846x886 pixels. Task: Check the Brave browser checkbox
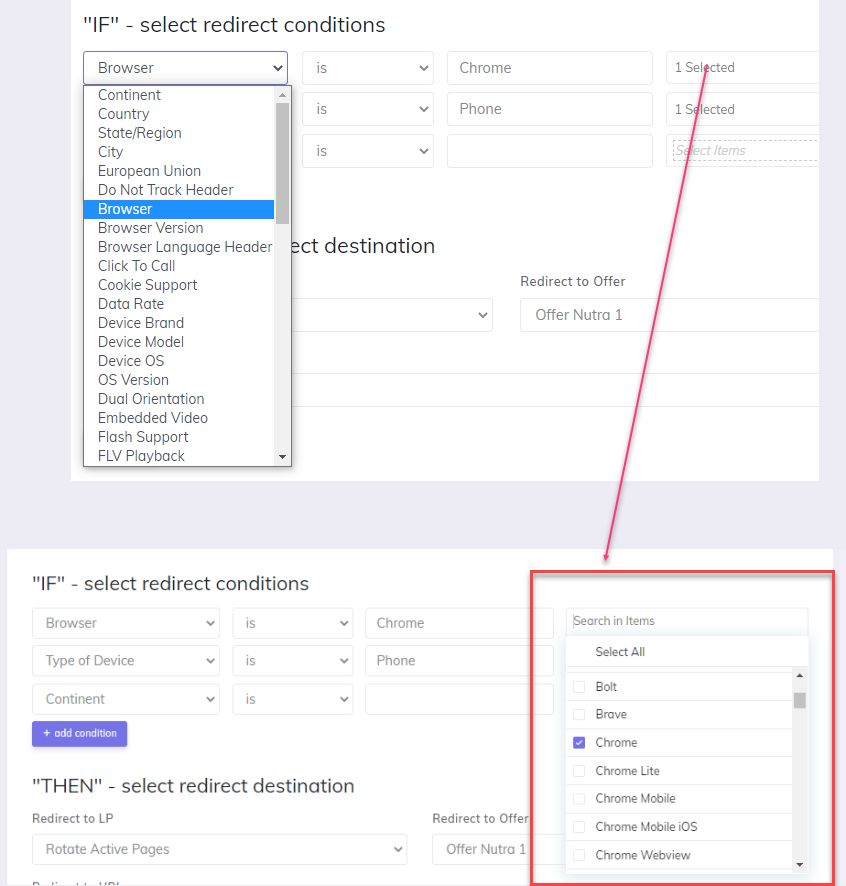pyautogui.click(x=579, y=715)
